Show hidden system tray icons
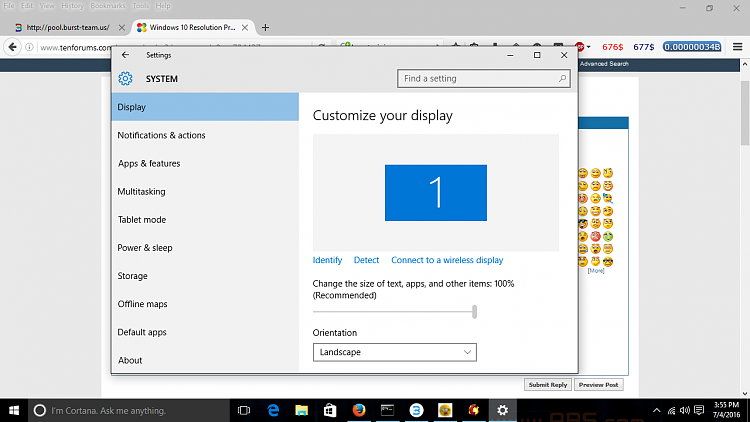 (x=657, y=411)
